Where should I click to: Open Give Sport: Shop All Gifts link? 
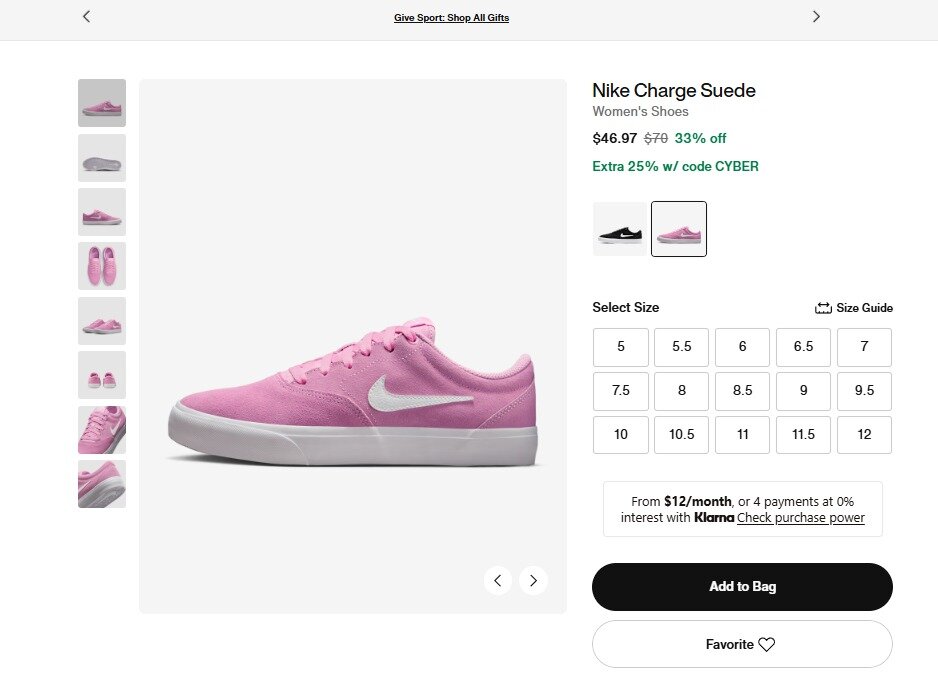(451, 18)
